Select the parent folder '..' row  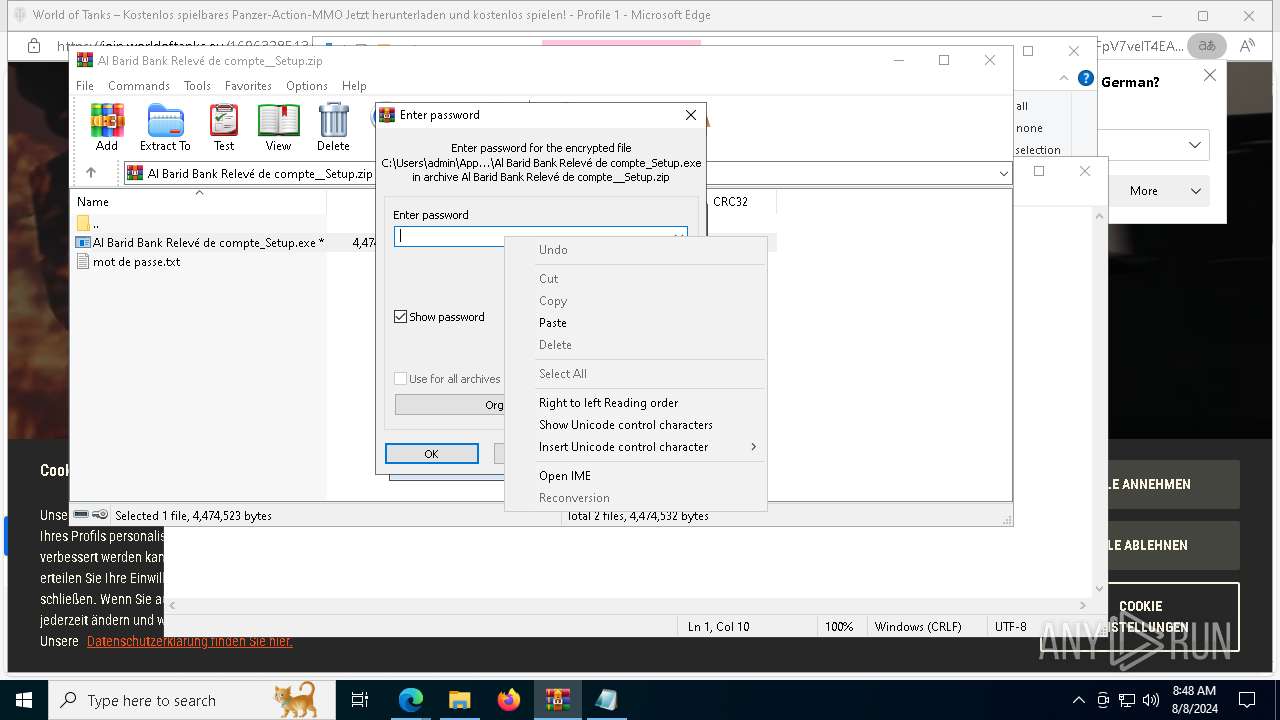pyautogui.click(x=200, y=223)
